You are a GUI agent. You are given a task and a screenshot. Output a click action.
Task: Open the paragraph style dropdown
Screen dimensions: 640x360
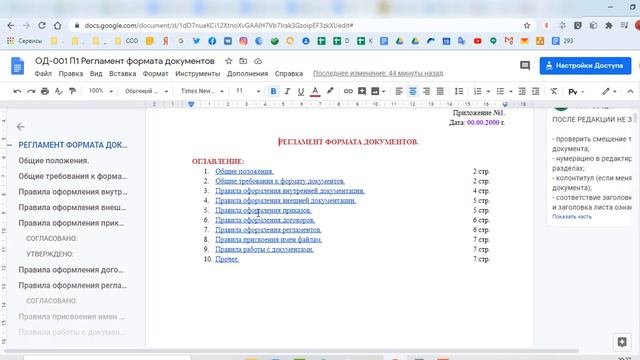point(146,91)
